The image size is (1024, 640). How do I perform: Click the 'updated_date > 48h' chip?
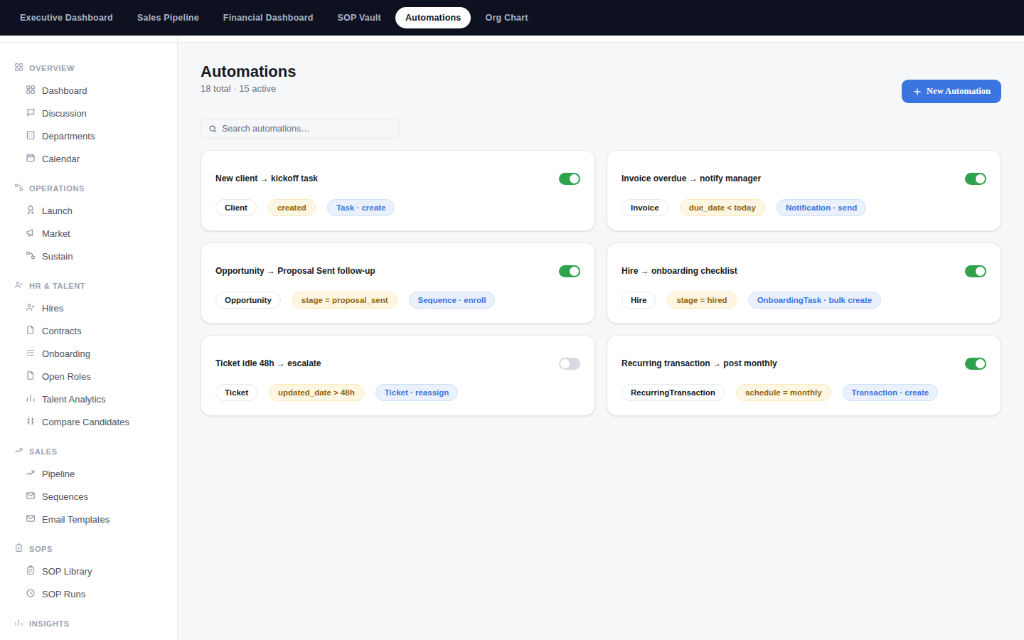click(x=316, y=392)
